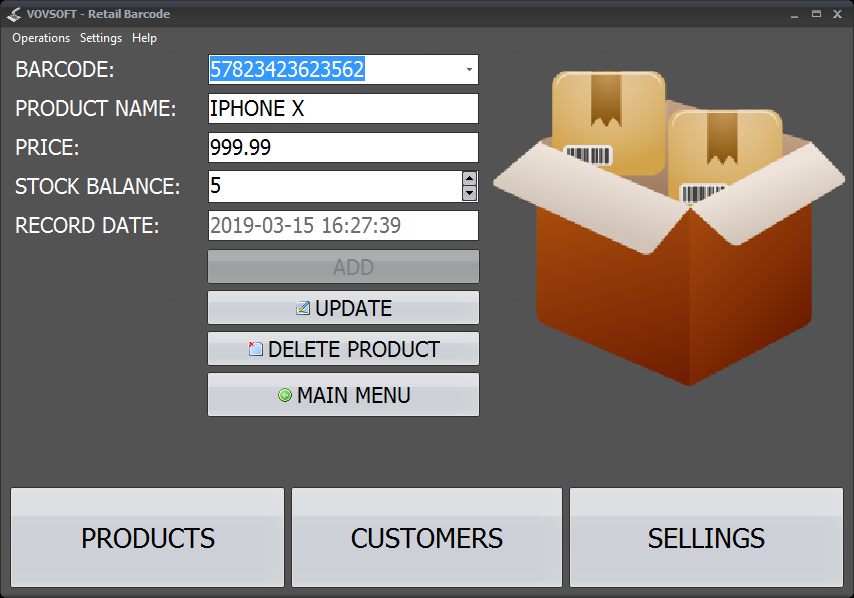Decrease STOCK BALANCE with the down spinner

469,193
